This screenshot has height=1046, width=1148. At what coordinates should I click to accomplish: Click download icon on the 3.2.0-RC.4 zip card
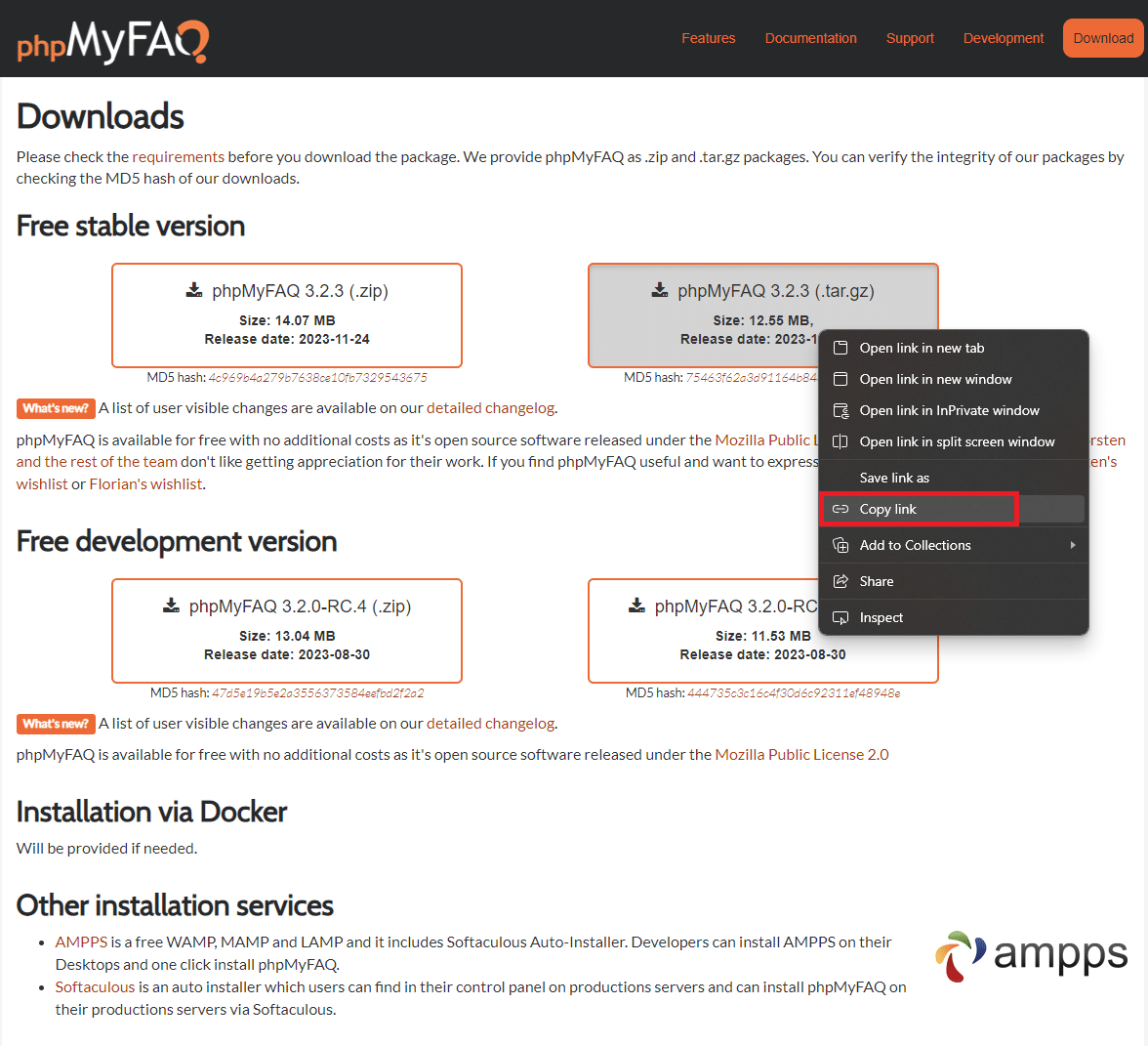[x=171, y=606]
